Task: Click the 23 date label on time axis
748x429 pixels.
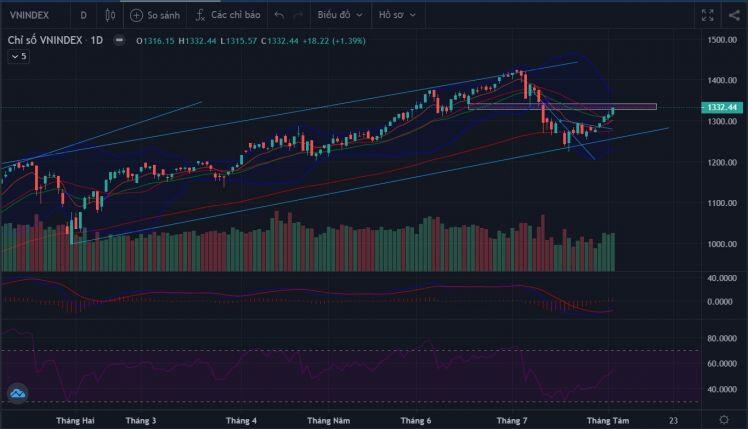Action: (673, 420)
